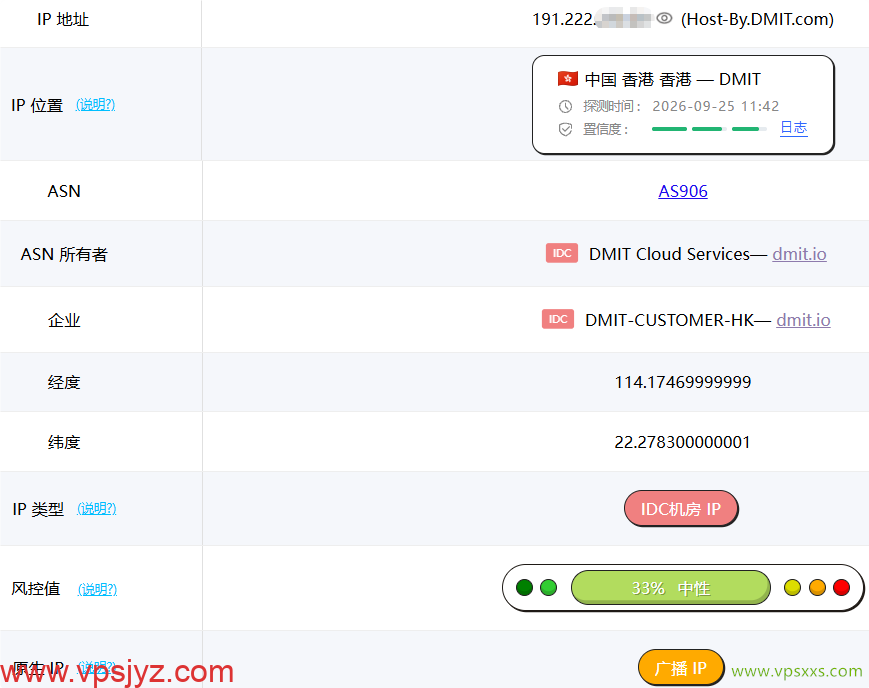This screenshot has width=869, height=688.
Task: Click the IP 类型 row label
Action: [x=38, y=509]
